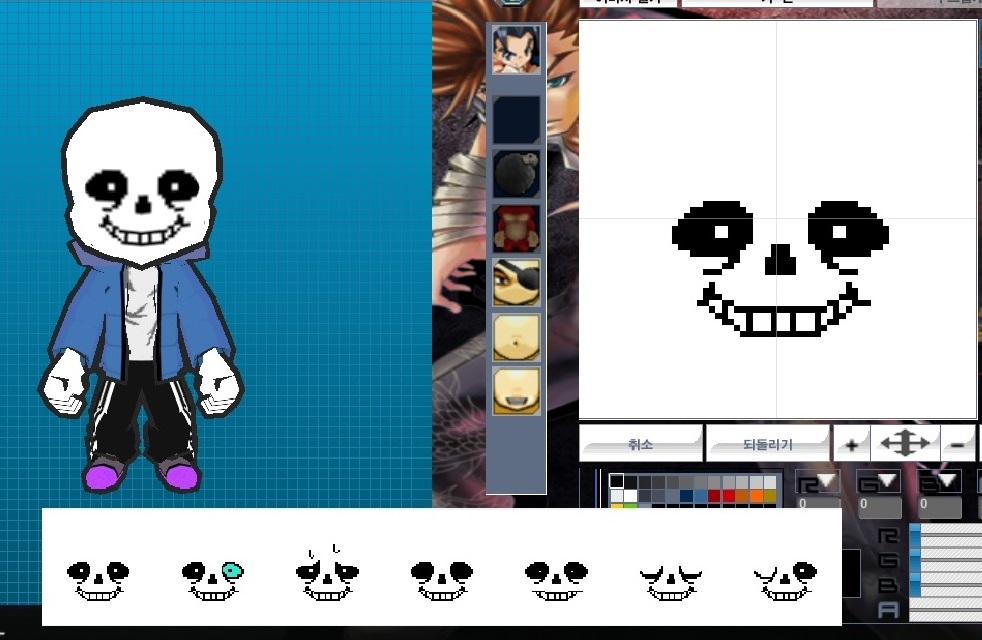Screen dimensions: 982x640
Task: Click the A (alpha) slider track
Action: click(x=946, y=610)
